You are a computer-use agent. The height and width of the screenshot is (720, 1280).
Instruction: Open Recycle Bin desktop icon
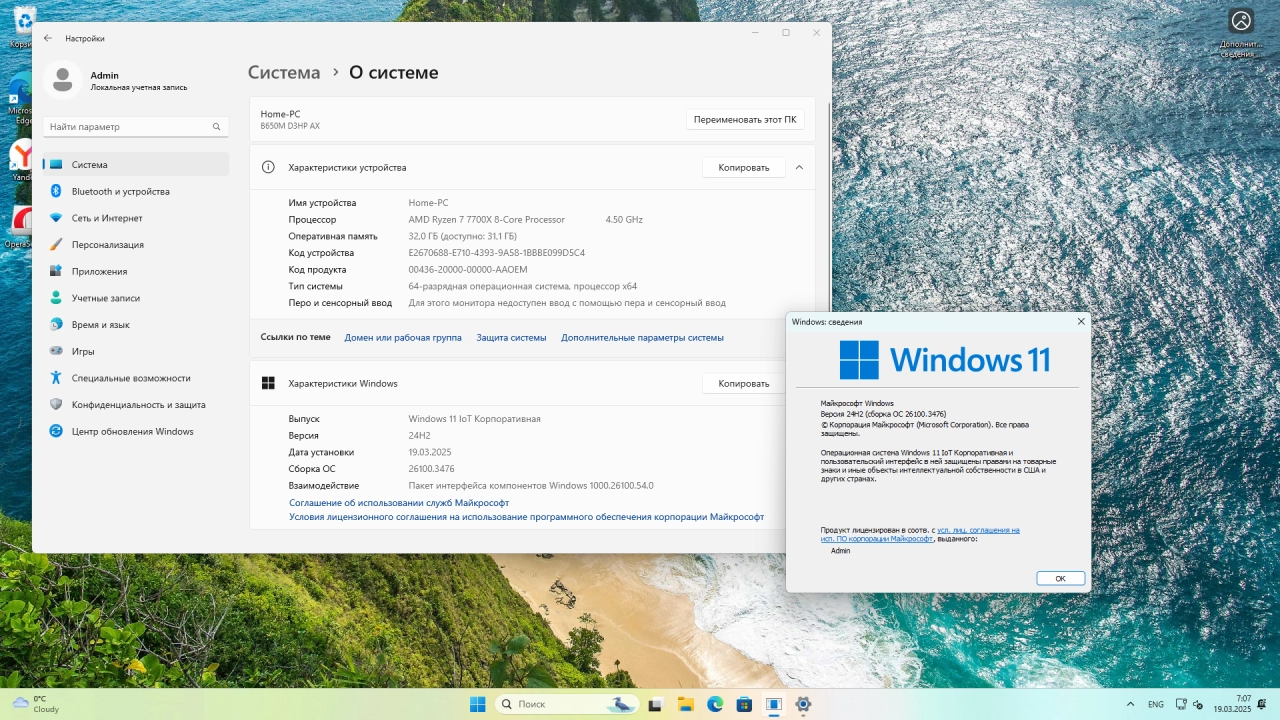click(22, 25)
